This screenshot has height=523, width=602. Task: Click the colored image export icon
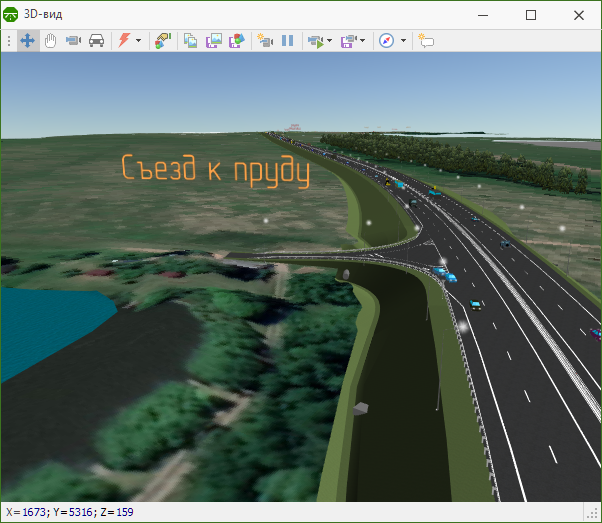click(237, 41)
